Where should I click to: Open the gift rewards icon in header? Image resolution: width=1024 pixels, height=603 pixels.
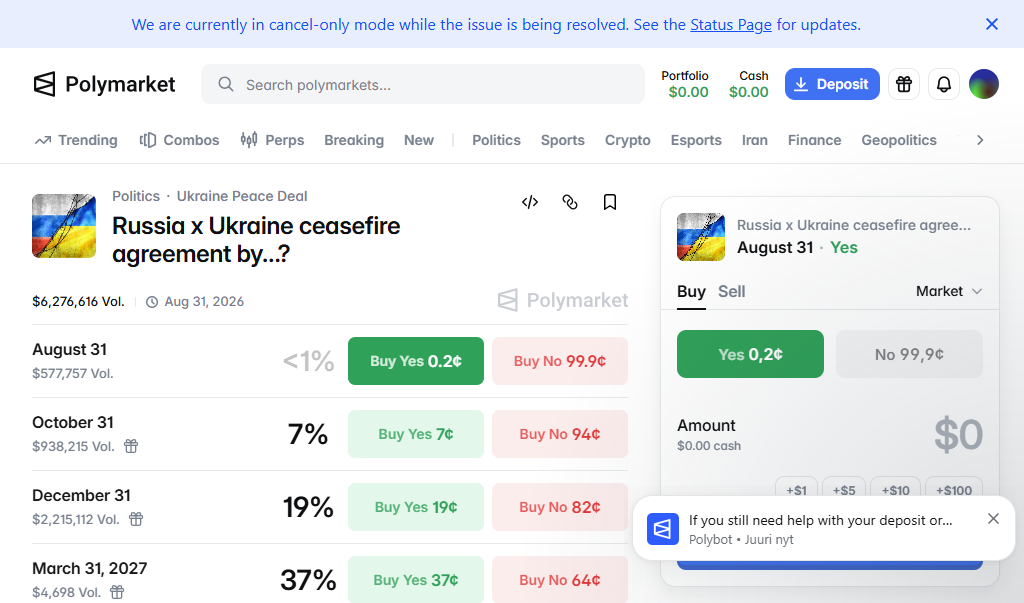[x=904, y=84]
